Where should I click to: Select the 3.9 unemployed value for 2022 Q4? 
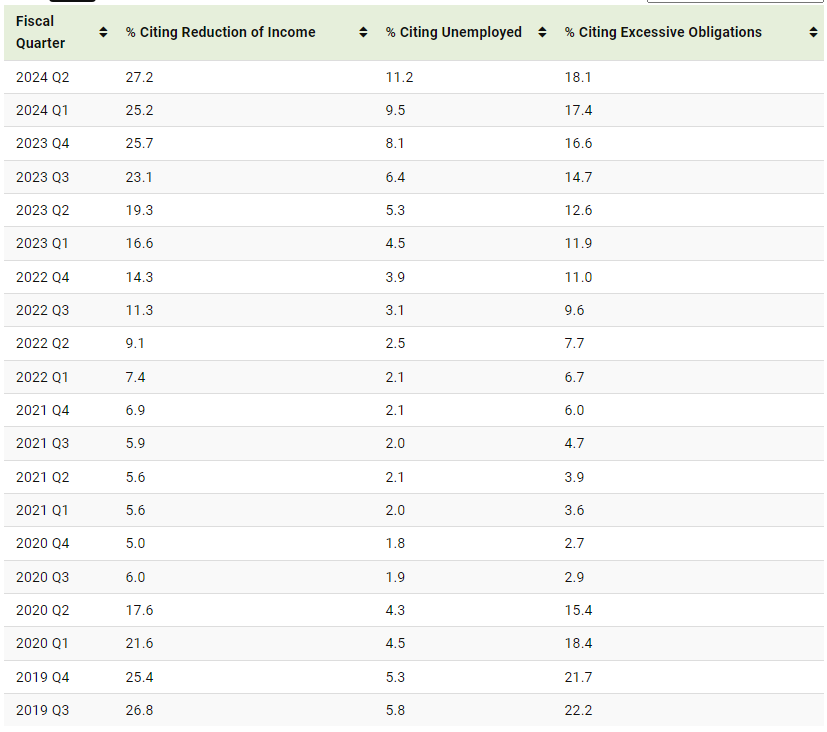click(395, 277)
